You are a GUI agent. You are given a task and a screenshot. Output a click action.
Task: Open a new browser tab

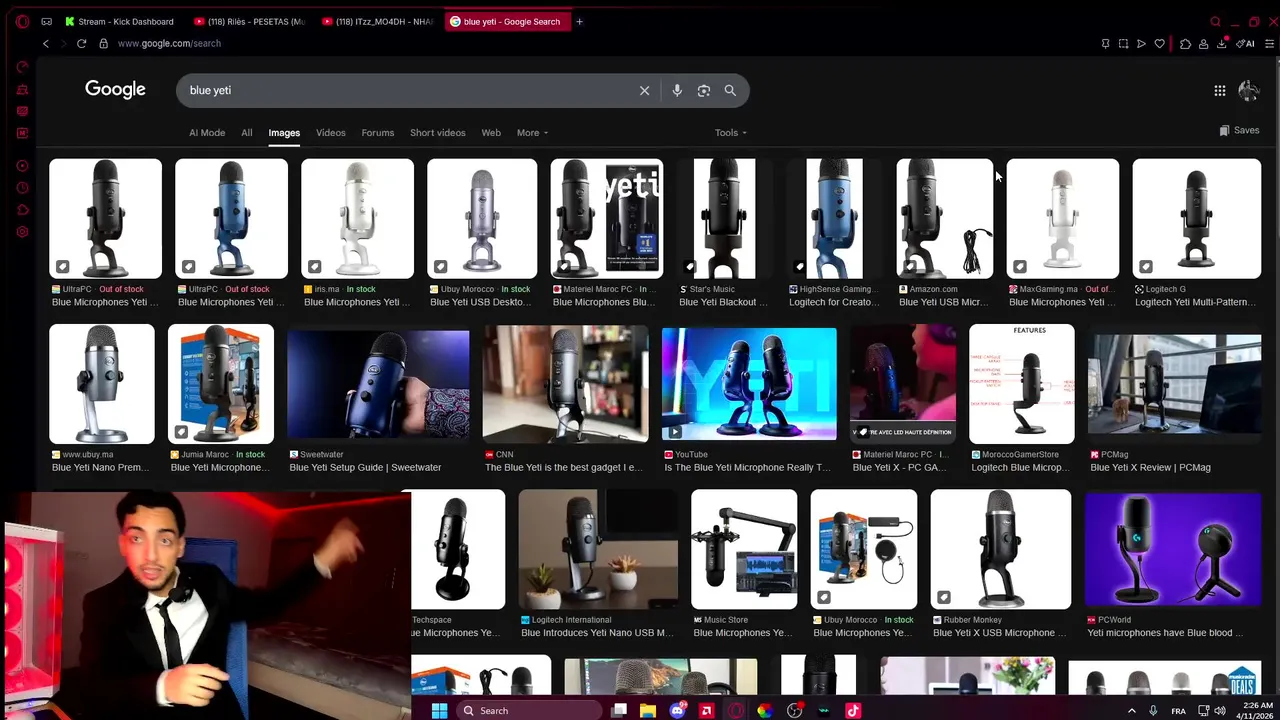[579, 21]
